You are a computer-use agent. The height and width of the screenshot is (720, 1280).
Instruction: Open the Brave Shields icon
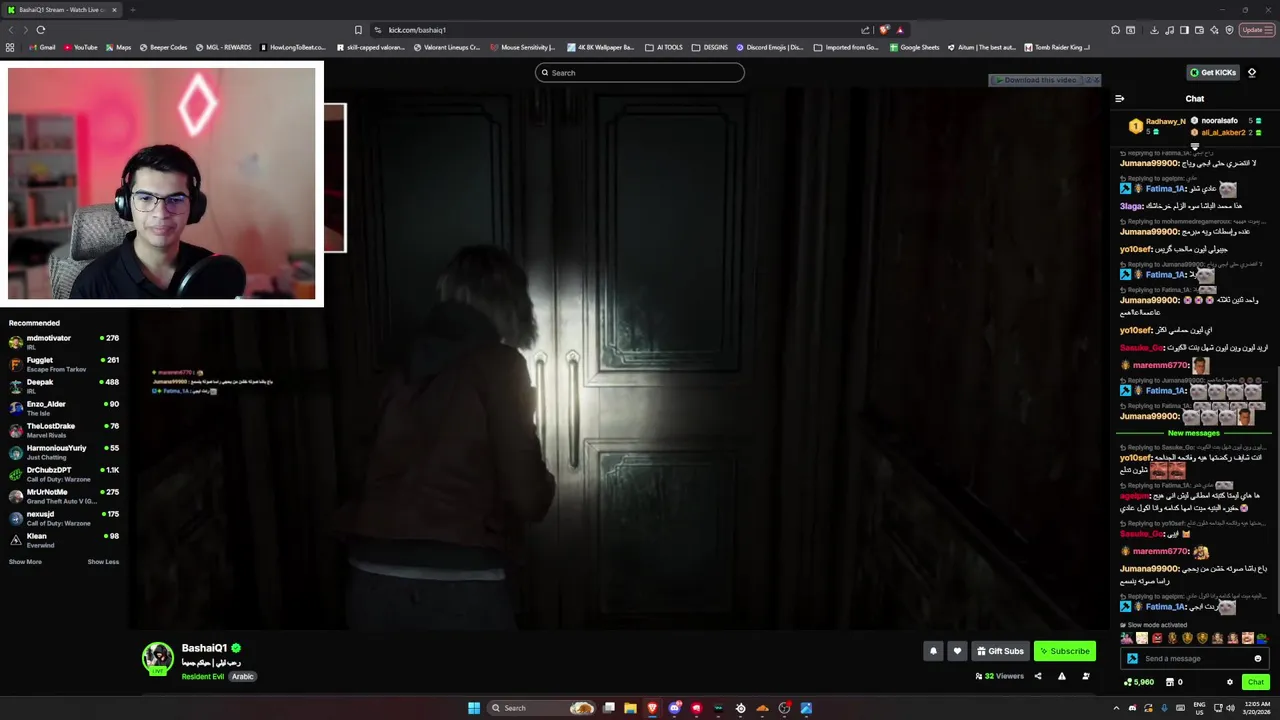click(884, 30)
